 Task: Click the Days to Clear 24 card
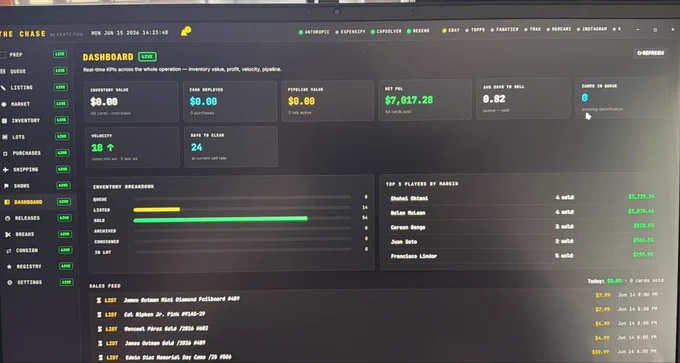(x=231, y=147)
